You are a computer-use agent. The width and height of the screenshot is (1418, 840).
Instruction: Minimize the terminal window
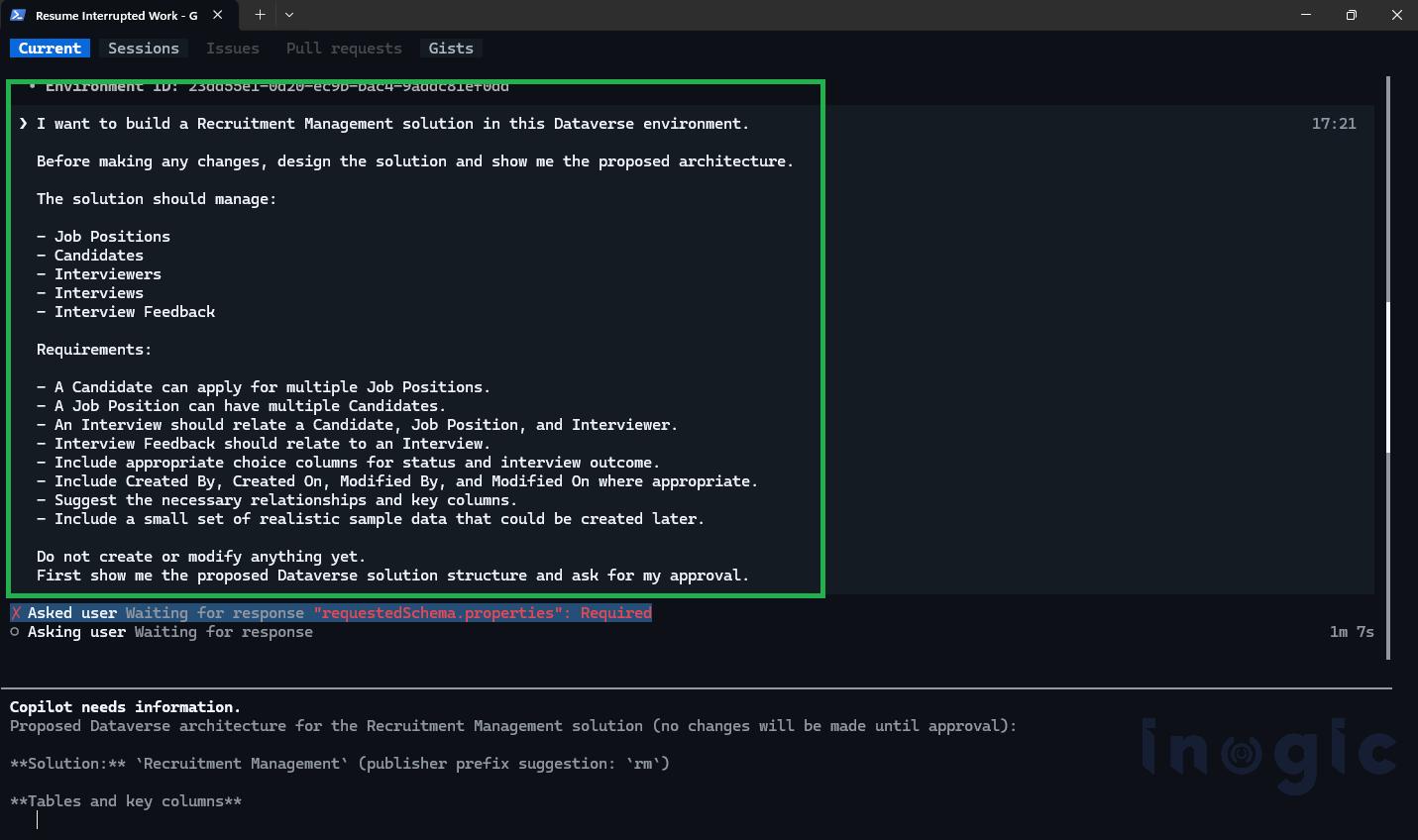pos(1306,15)
